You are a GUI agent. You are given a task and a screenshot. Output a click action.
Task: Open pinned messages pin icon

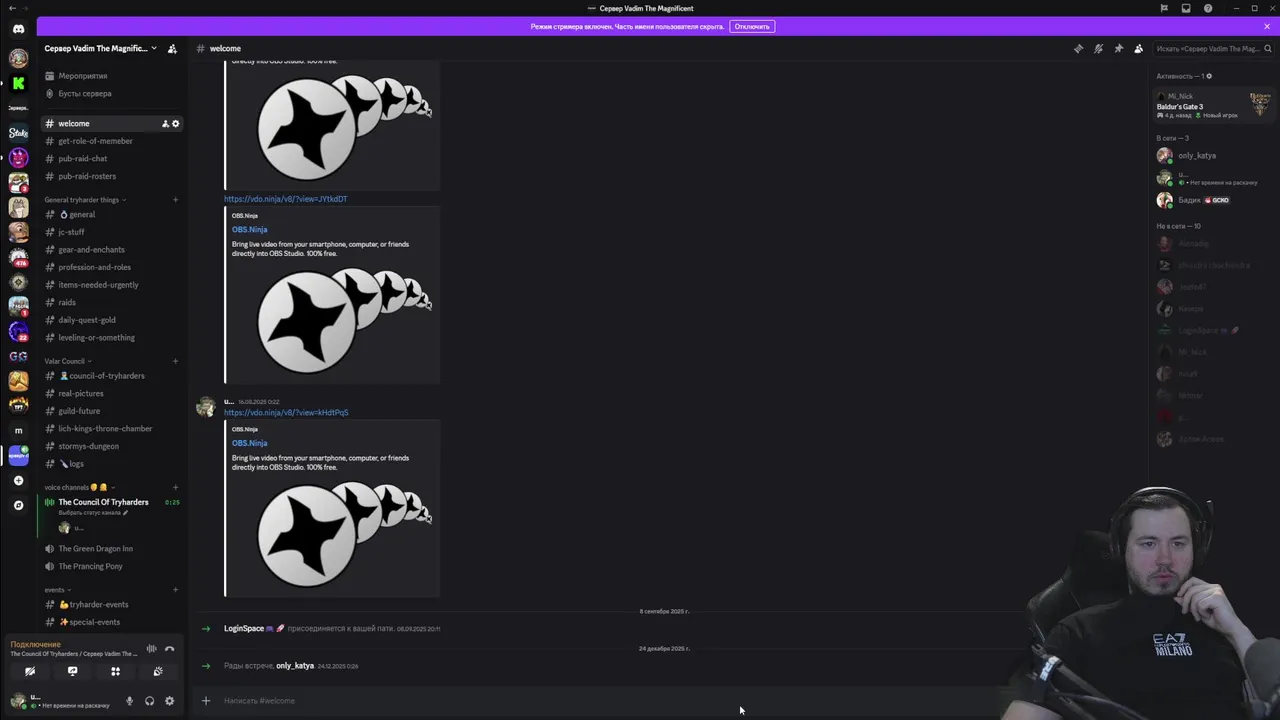[1118, 48]
